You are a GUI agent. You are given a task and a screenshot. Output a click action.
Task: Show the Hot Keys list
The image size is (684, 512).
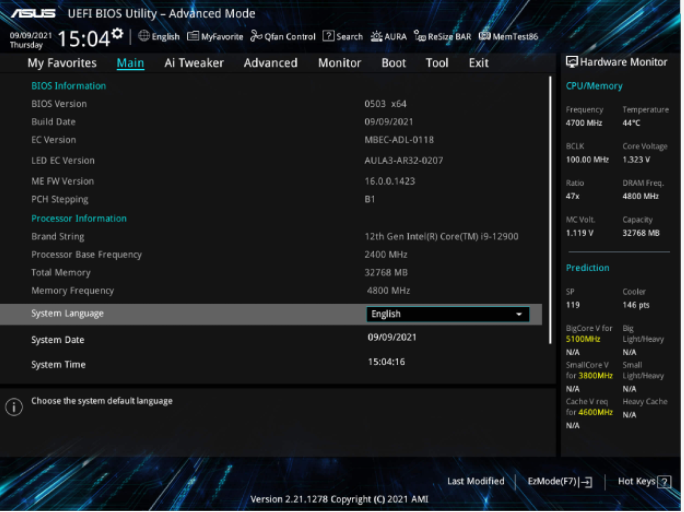pos(644,482)
